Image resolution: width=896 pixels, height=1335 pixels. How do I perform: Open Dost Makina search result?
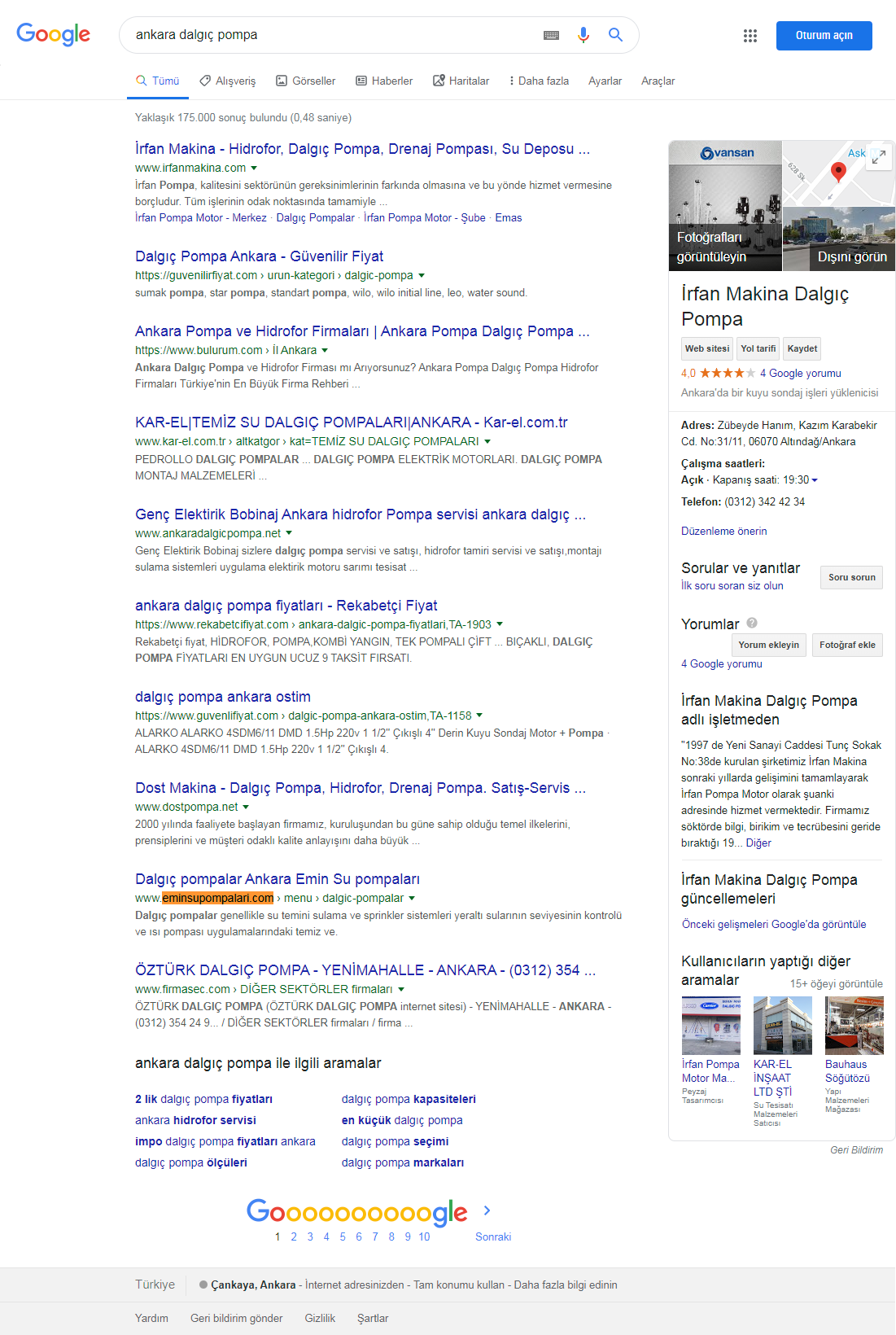pos(360,787)
